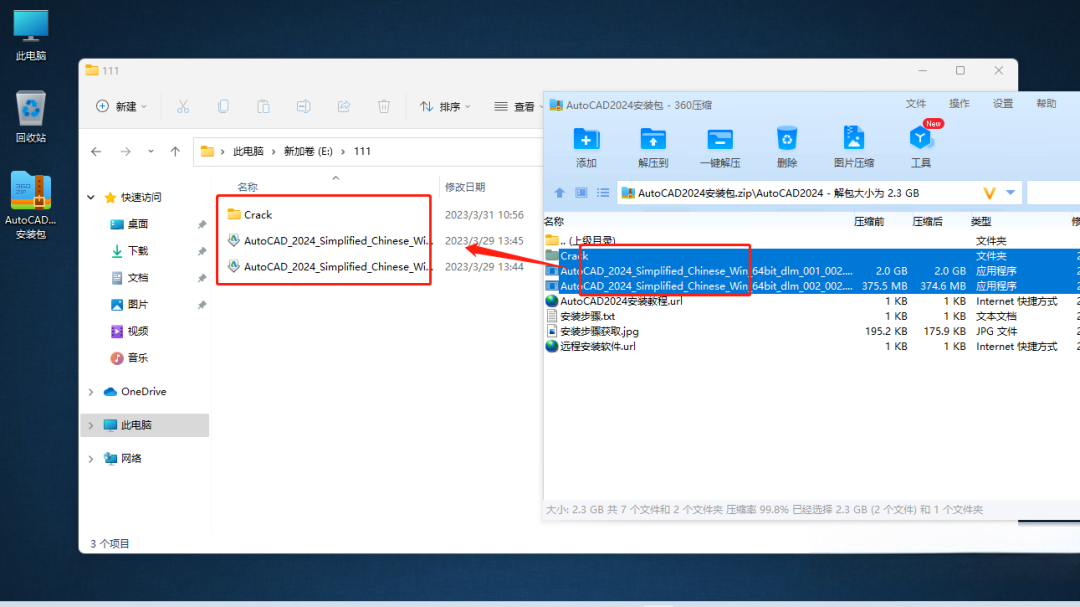Click 新加卷 (E:) breadcrumb segment
Screen dimensions: 1080x607
[308, 152]
